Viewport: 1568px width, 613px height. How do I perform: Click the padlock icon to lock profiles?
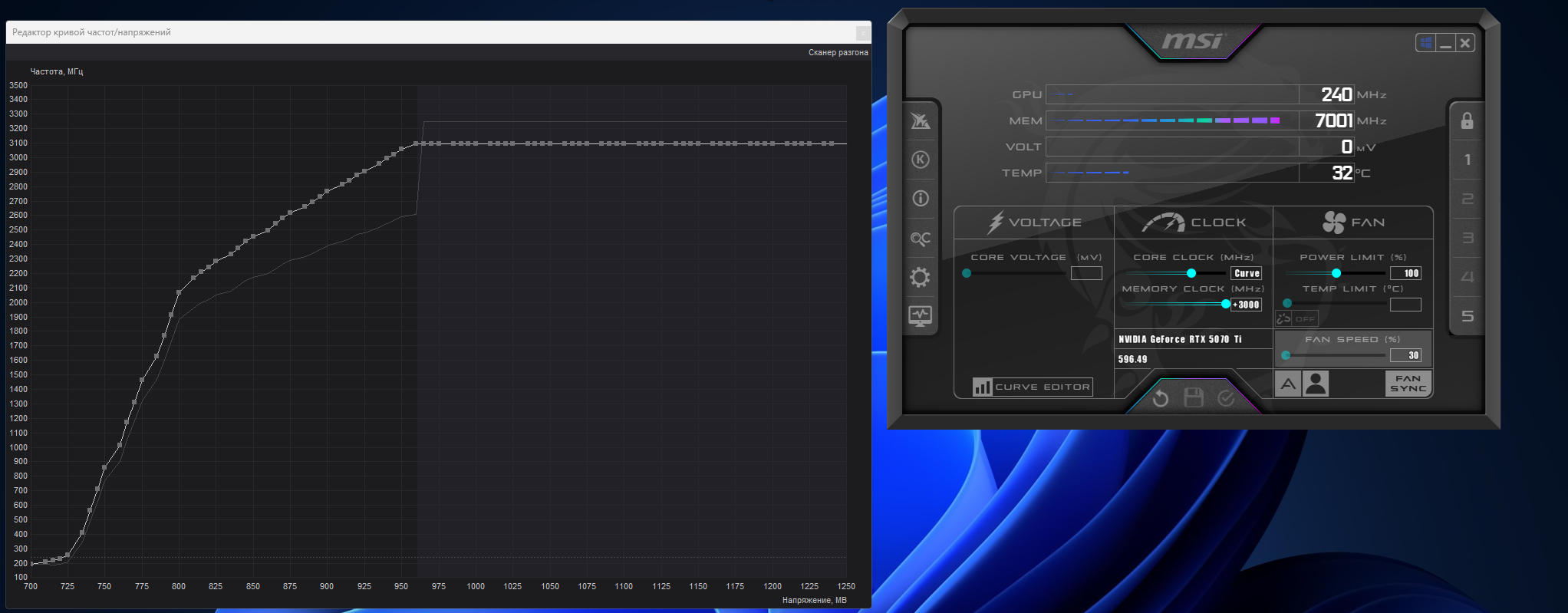[x=1467, y=120]
